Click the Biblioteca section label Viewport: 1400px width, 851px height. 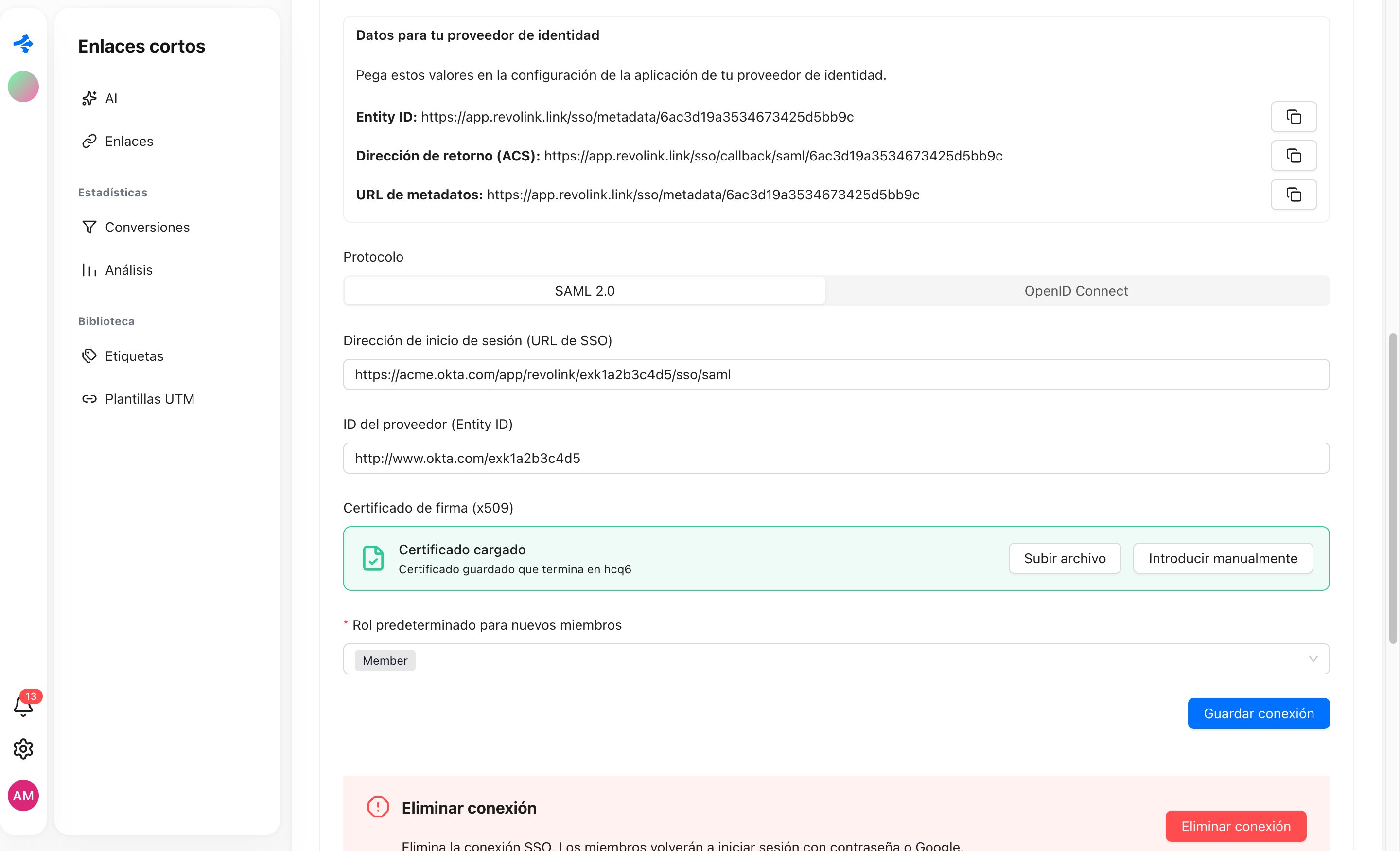(106, 321)
